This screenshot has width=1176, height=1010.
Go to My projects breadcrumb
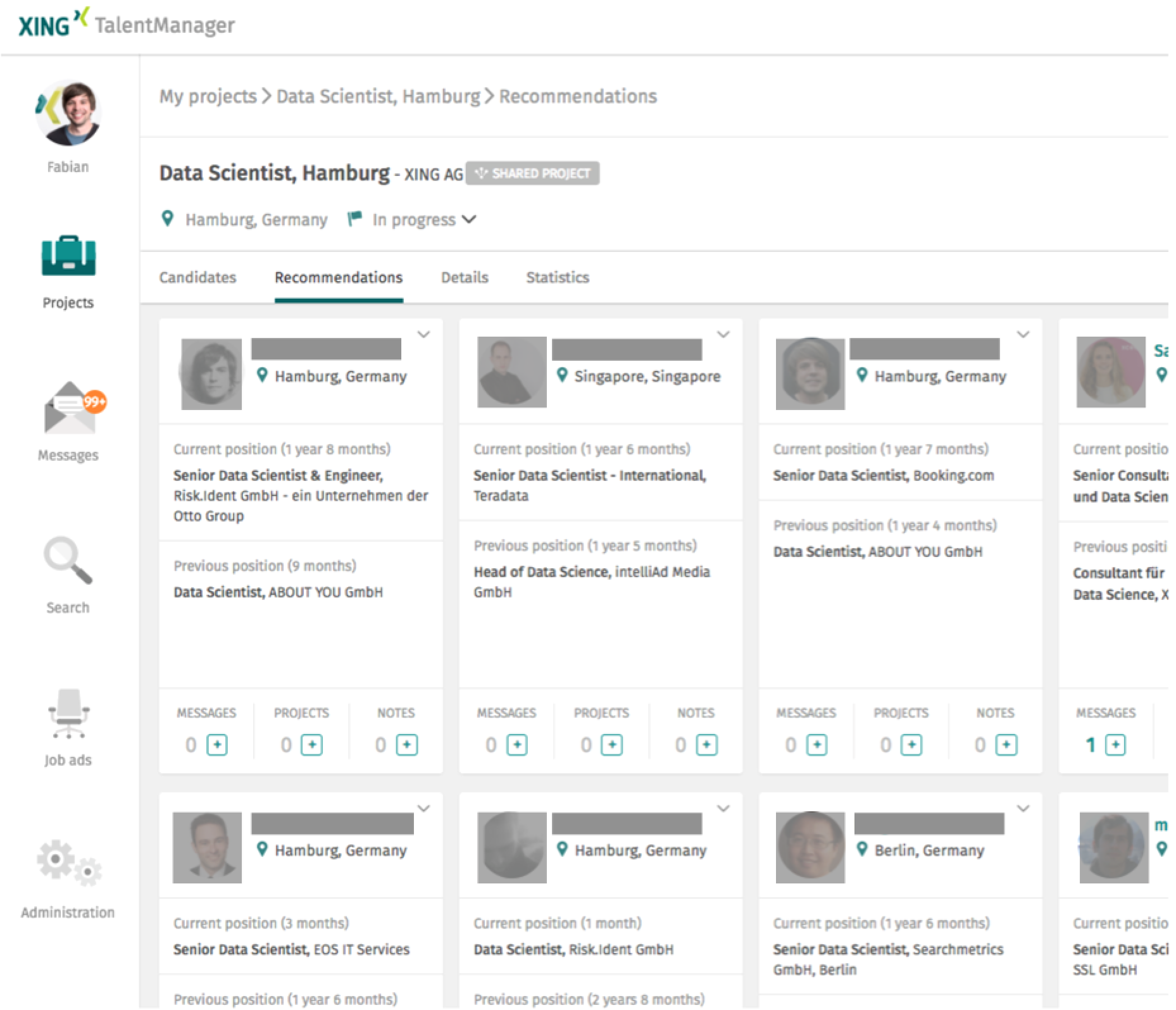208,96
